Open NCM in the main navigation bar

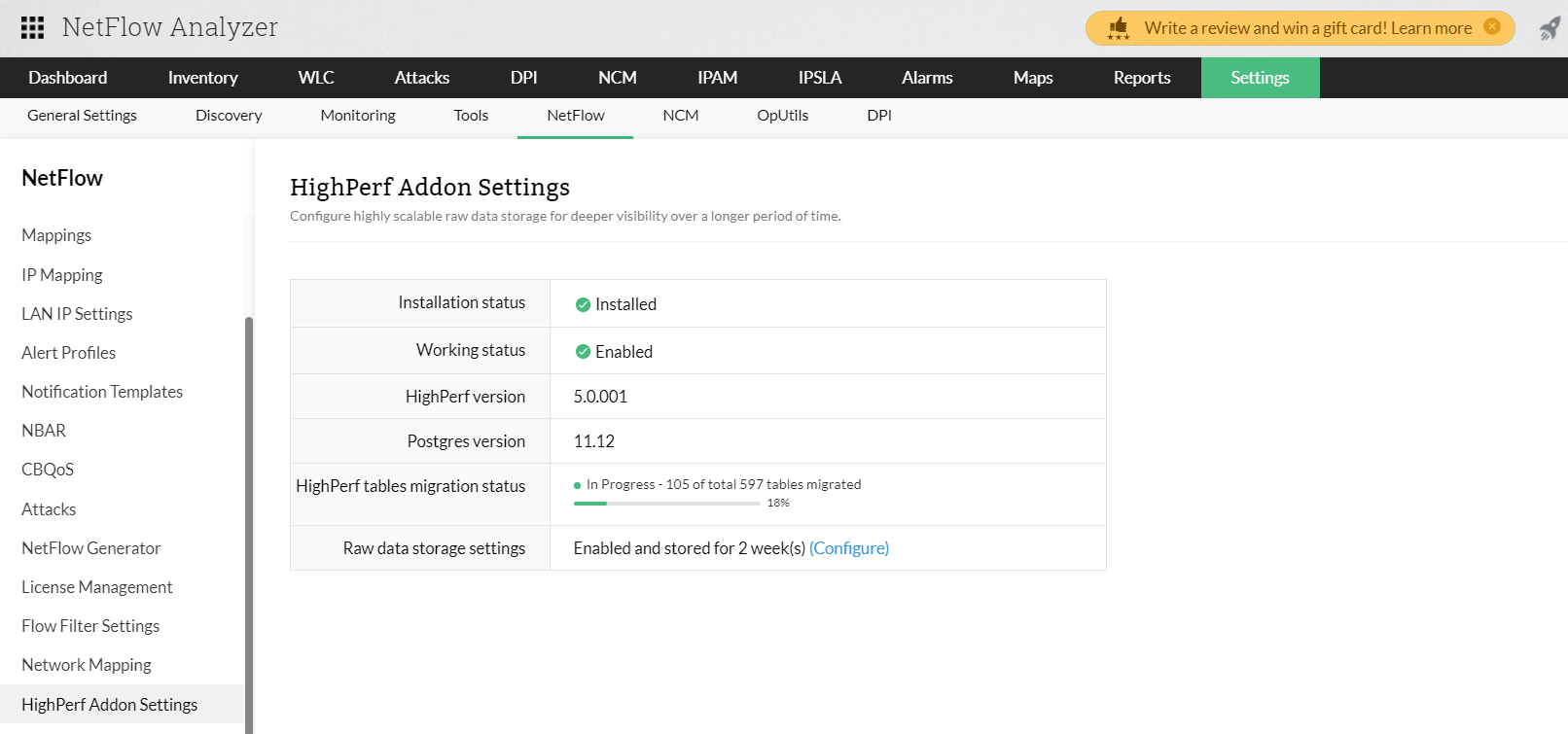[618, 78]
